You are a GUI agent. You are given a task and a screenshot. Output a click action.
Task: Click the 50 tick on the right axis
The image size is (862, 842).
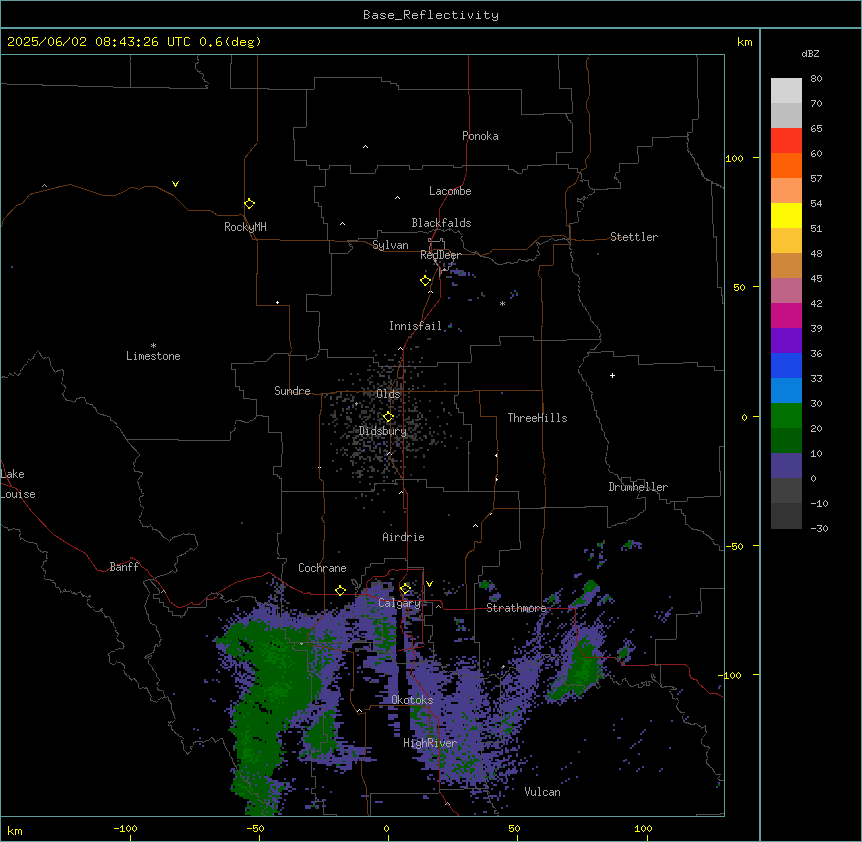pos(739,287)
